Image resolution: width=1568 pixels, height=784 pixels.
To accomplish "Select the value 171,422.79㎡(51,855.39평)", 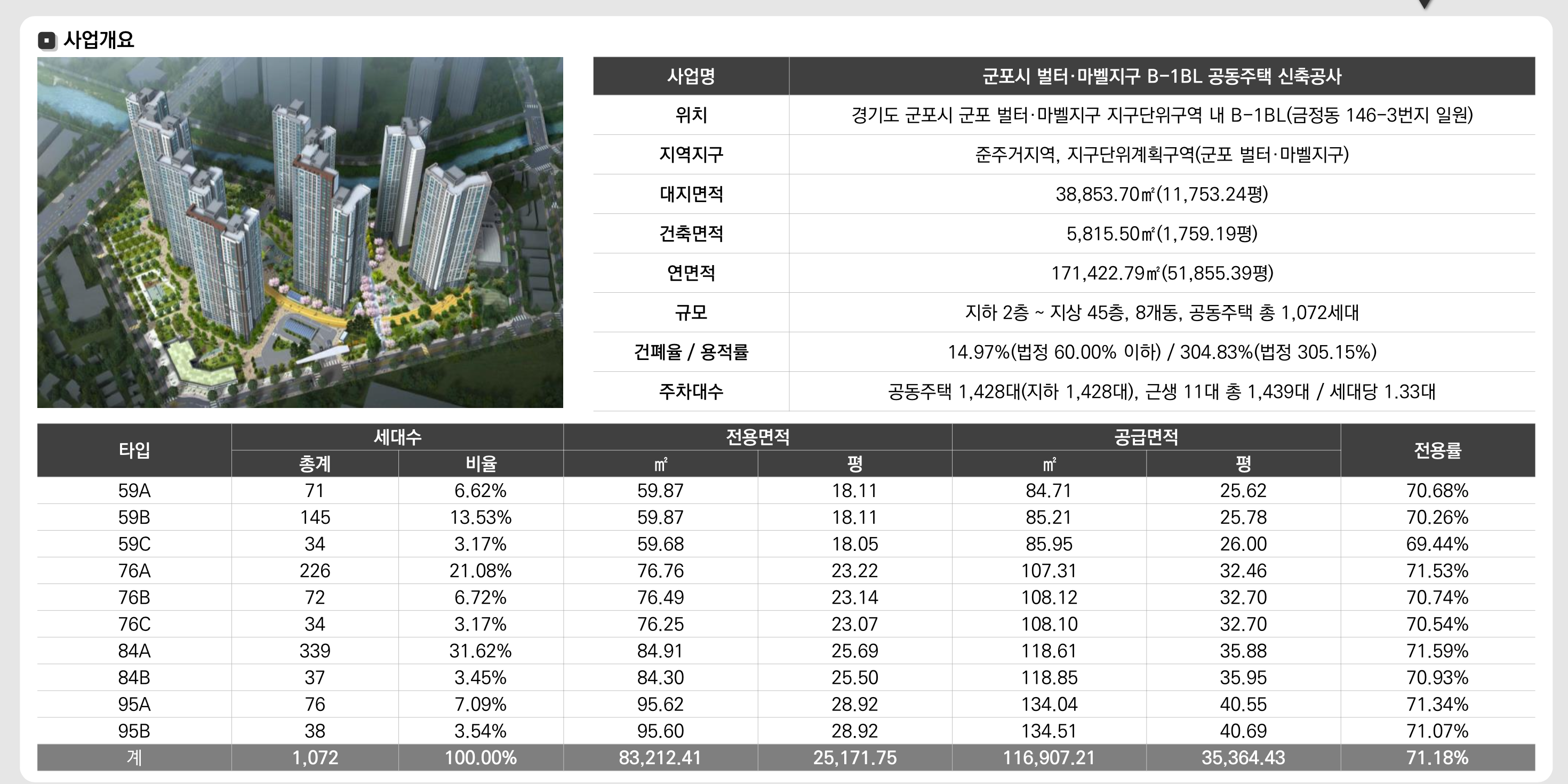I will [1162, 273].
